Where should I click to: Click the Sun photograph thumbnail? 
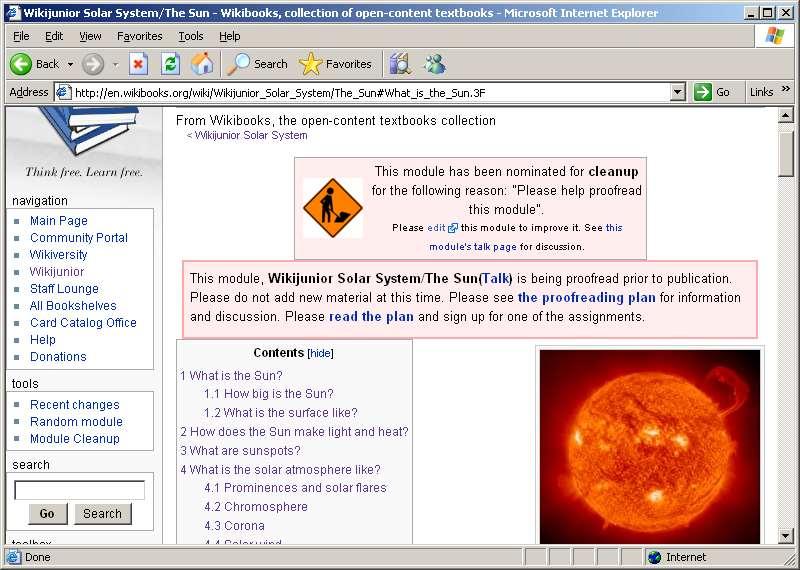649,447
